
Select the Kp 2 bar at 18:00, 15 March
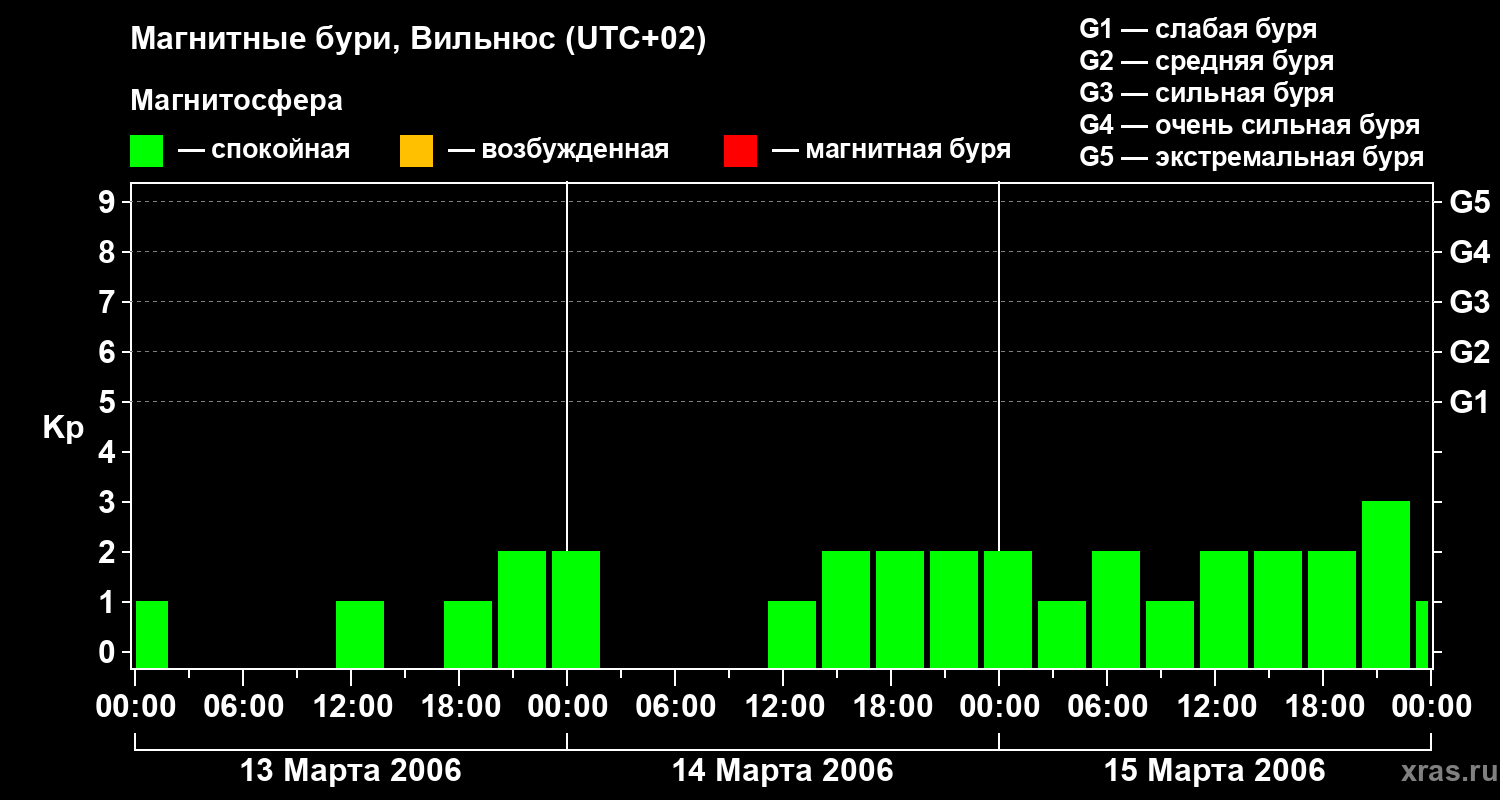1332,609
